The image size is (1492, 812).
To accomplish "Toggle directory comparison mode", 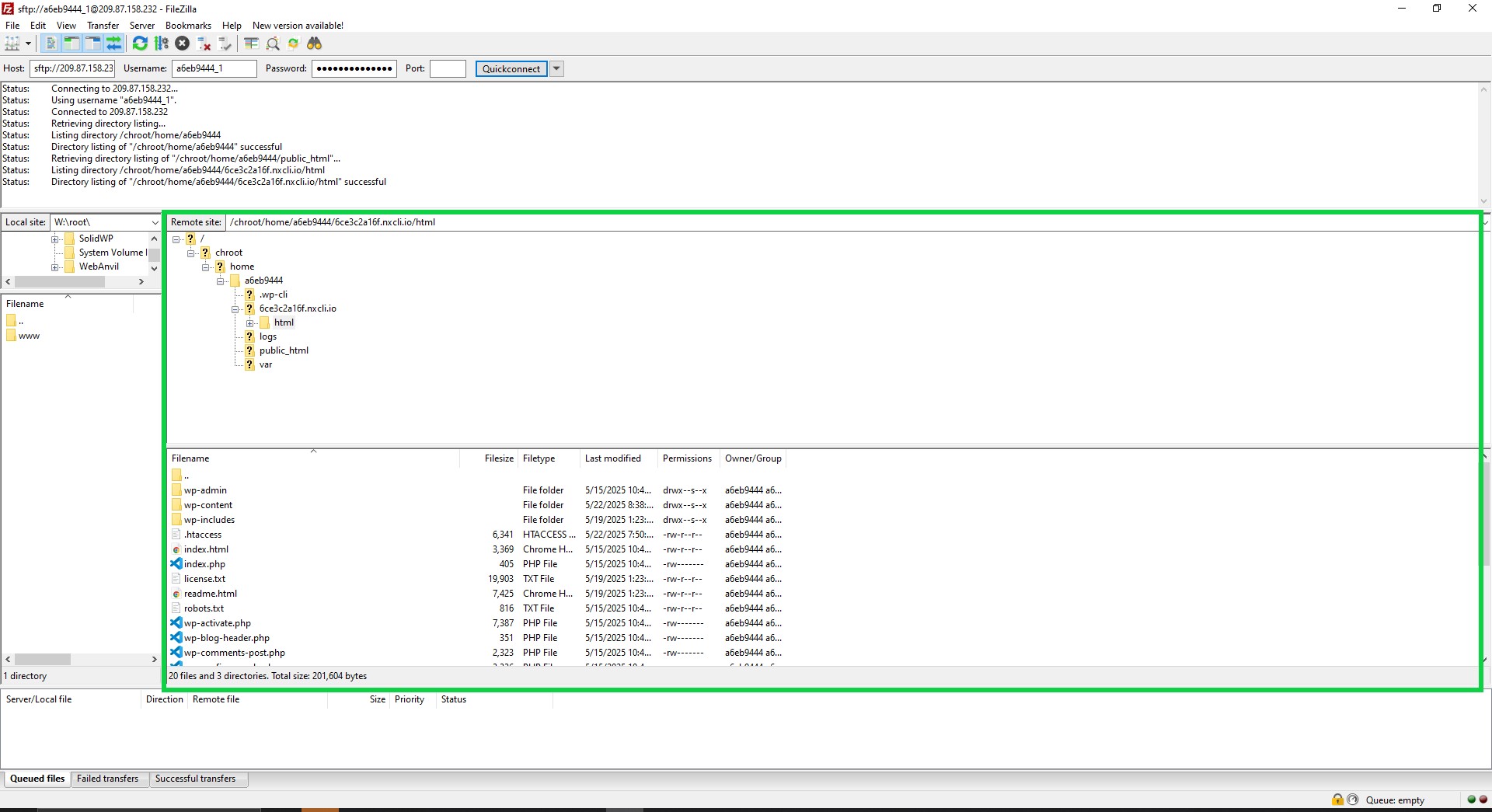I will 250,44.
